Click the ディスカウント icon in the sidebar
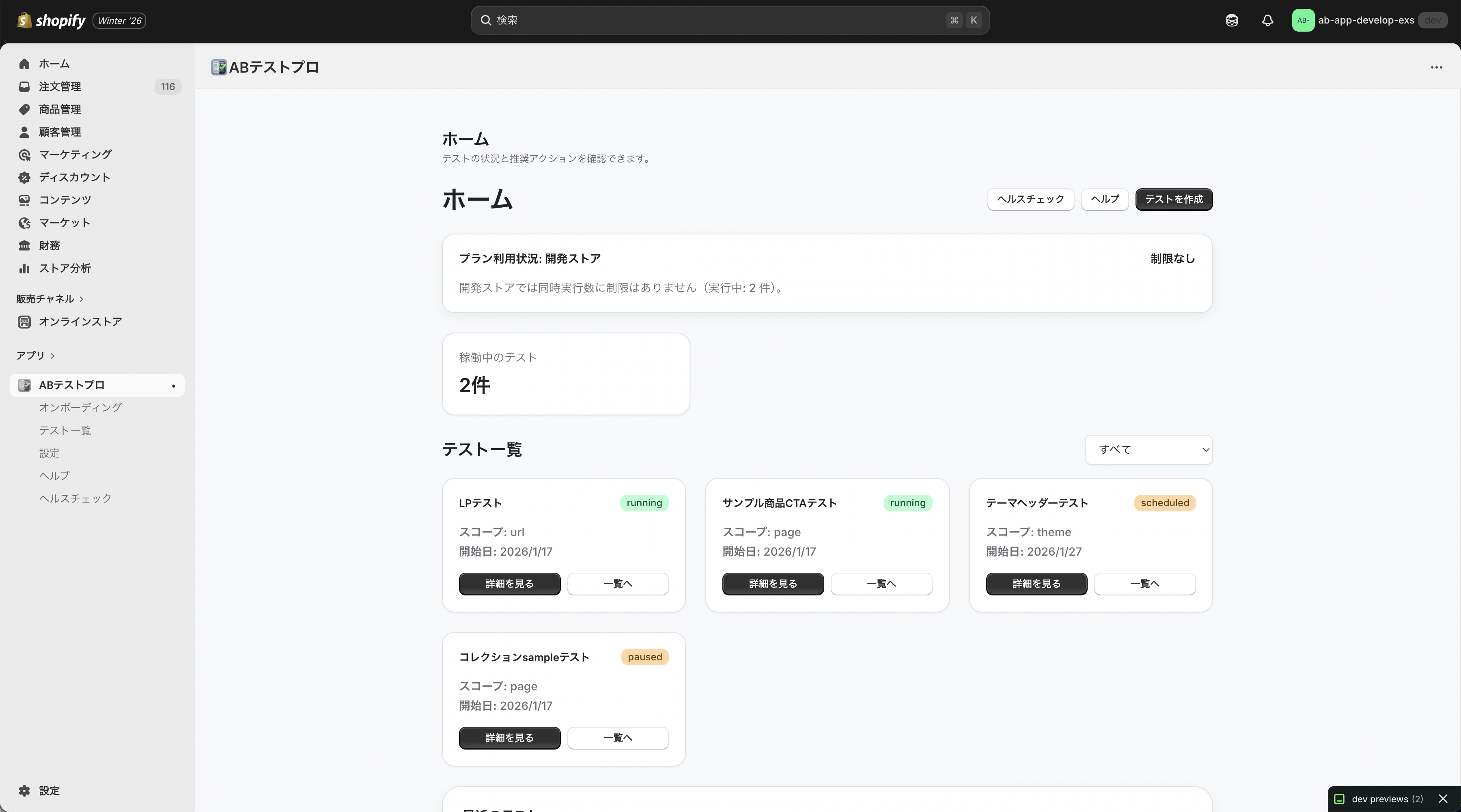The width and height of the screenshot is (1461, 812). (24, 177)
